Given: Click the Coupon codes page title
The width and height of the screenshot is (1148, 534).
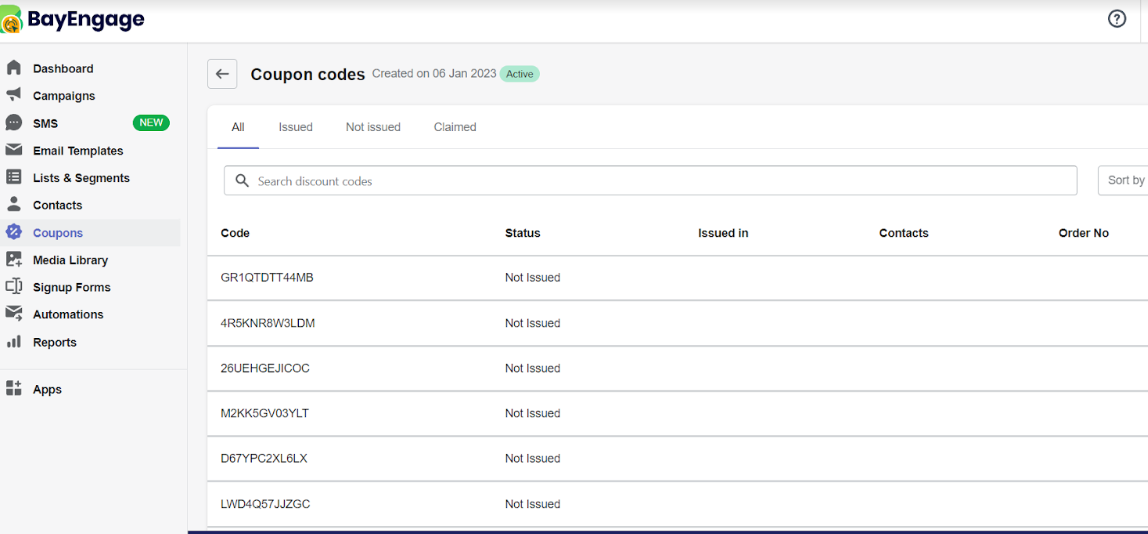Looking at the screenshot, I should [308, 75].
